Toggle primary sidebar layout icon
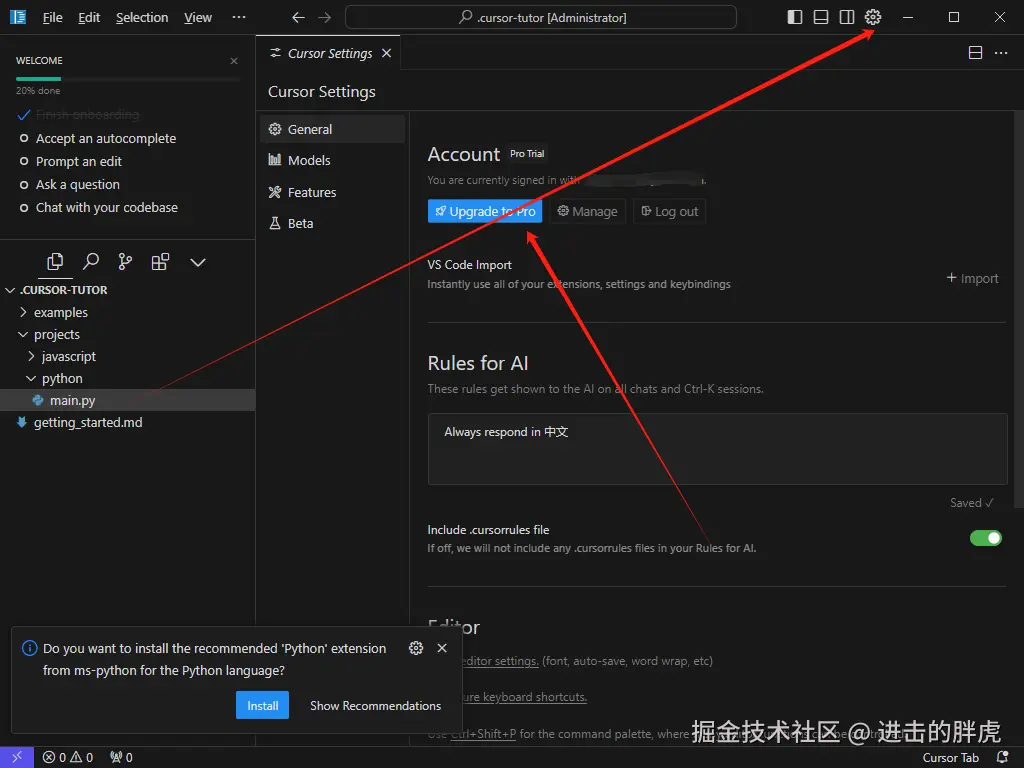The image size is (1024, 768). pos(794,17)
